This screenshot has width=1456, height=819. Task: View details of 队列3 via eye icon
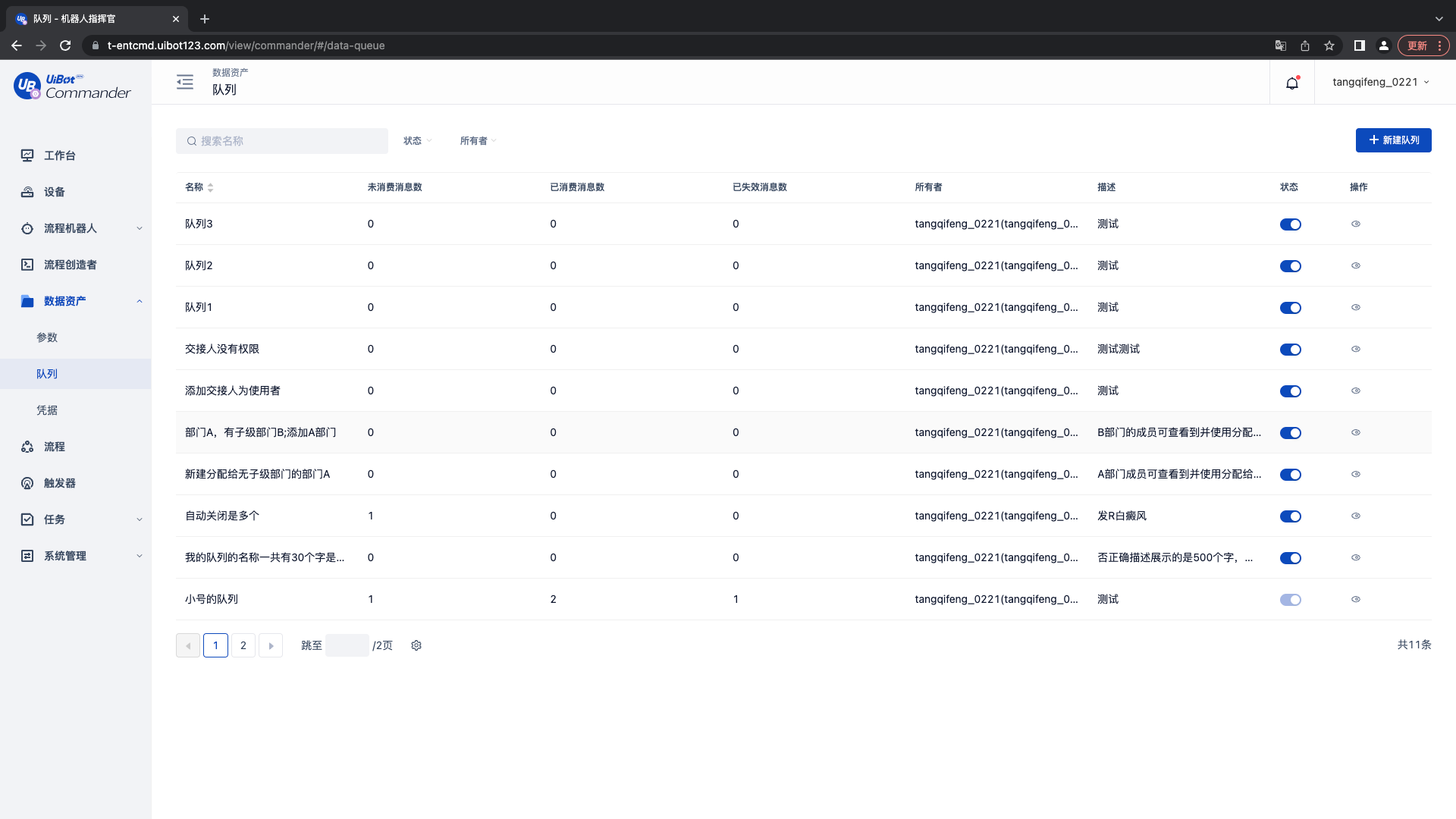1356,224
